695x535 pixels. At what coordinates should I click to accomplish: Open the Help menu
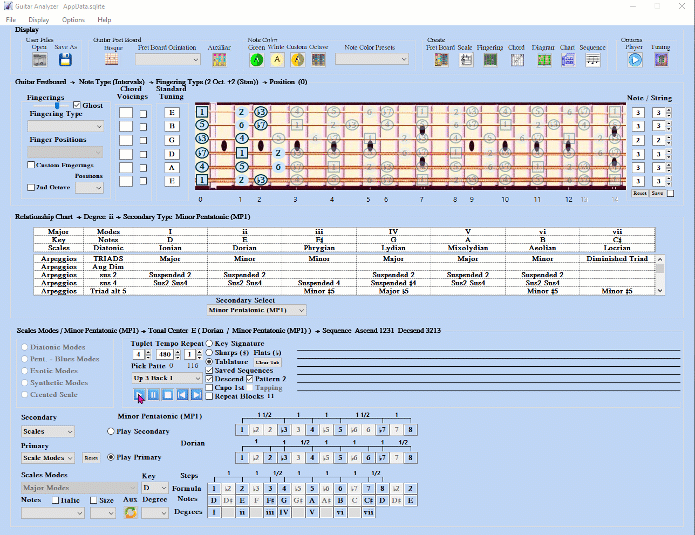[x=104, y=20]
